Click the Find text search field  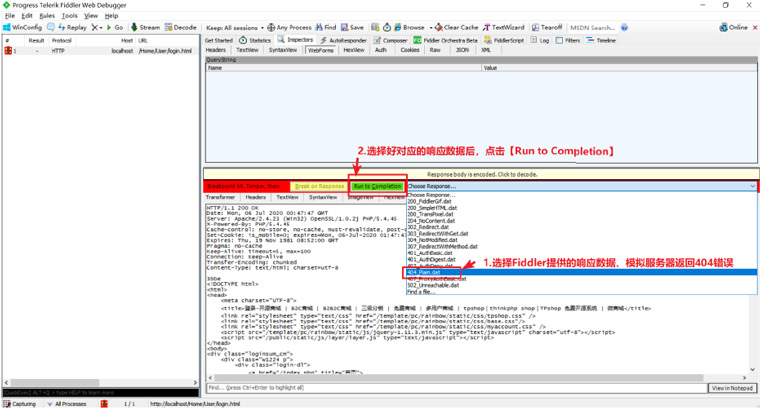(457, 388)
